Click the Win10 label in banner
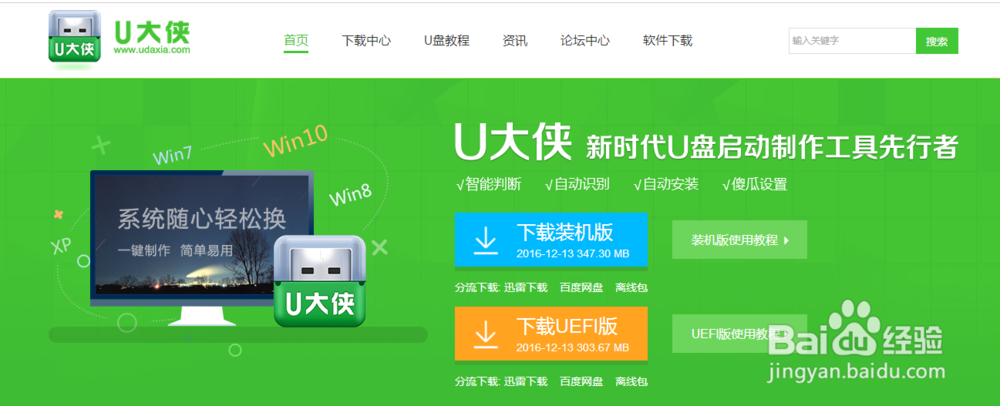This screenshot has height=406, width=1000. [295, 141]
